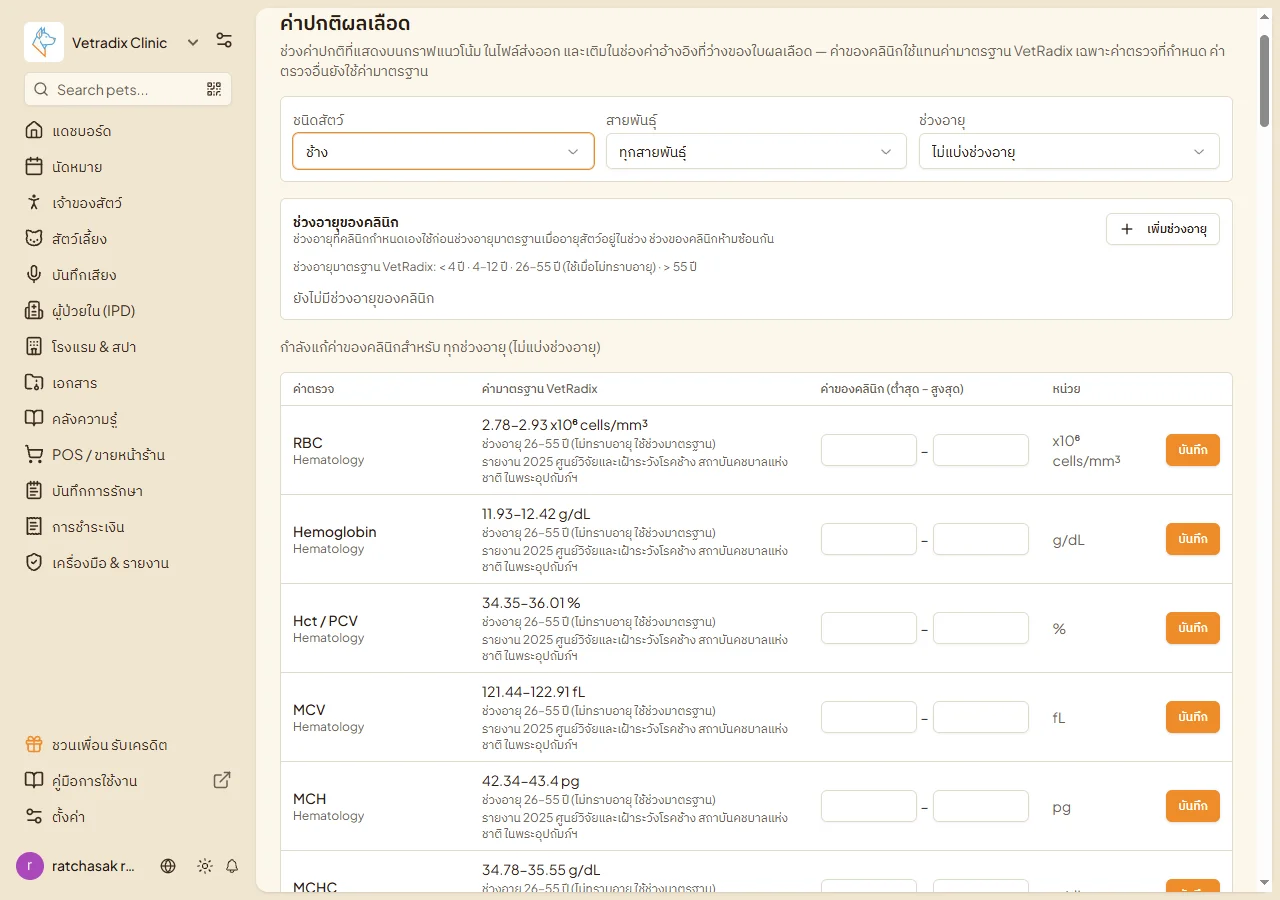Save the Hemoglobin row with บันทึก

point(1193,539)
